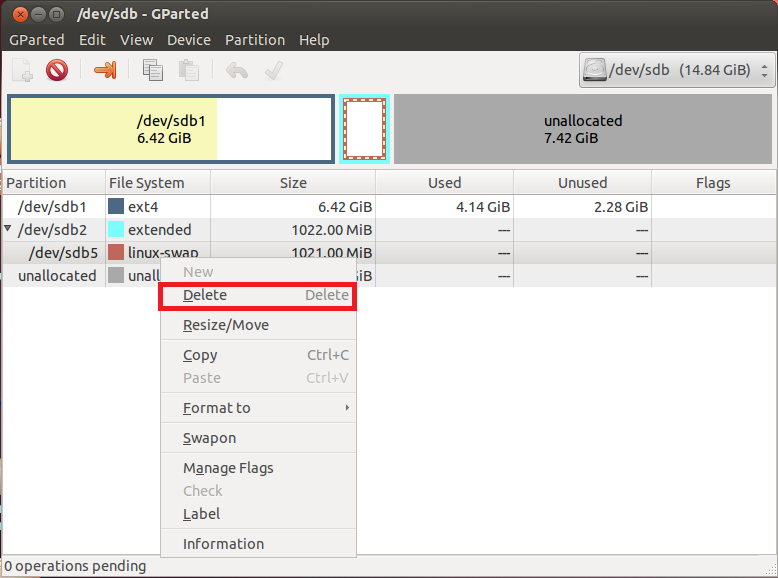
Task: Click Swapon in the context menu
Action: point(209,438)
